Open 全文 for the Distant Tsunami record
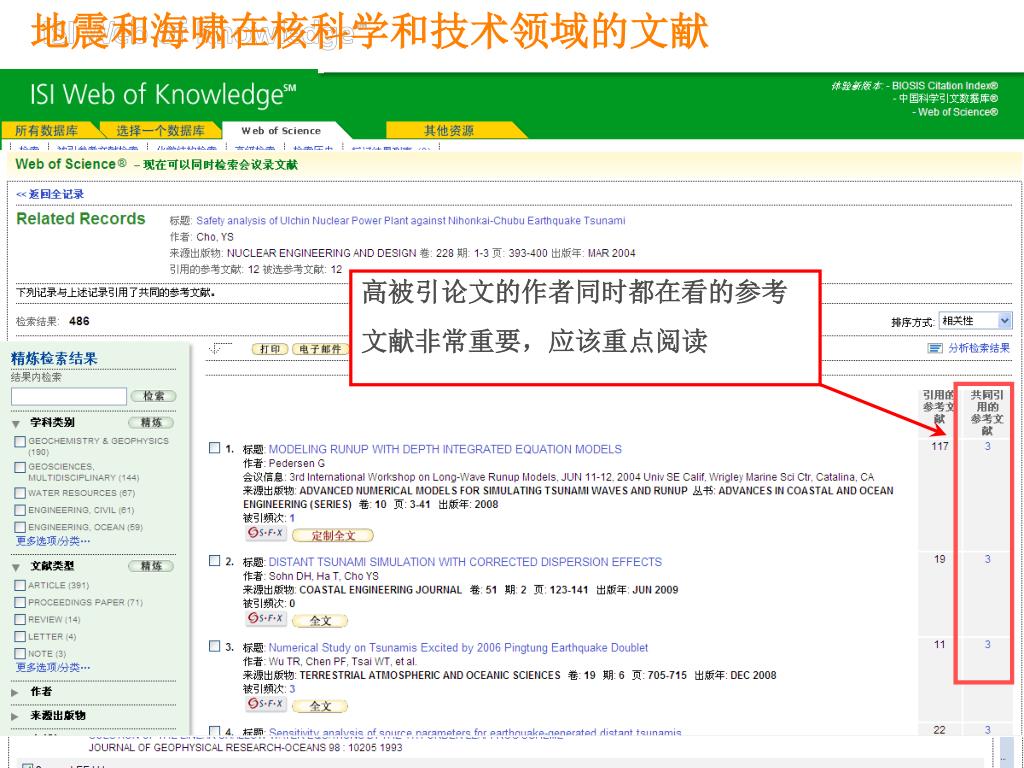The image size is (1024, 768). click(320, 620)
